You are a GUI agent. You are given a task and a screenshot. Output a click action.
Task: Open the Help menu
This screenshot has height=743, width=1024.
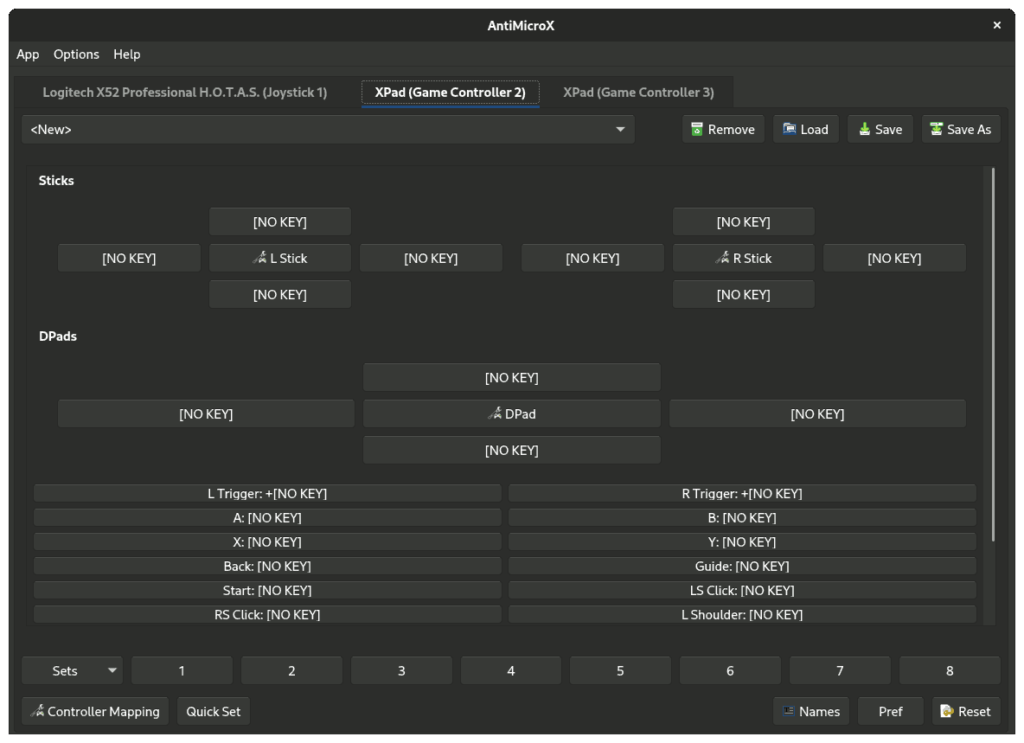coord(127,54)
